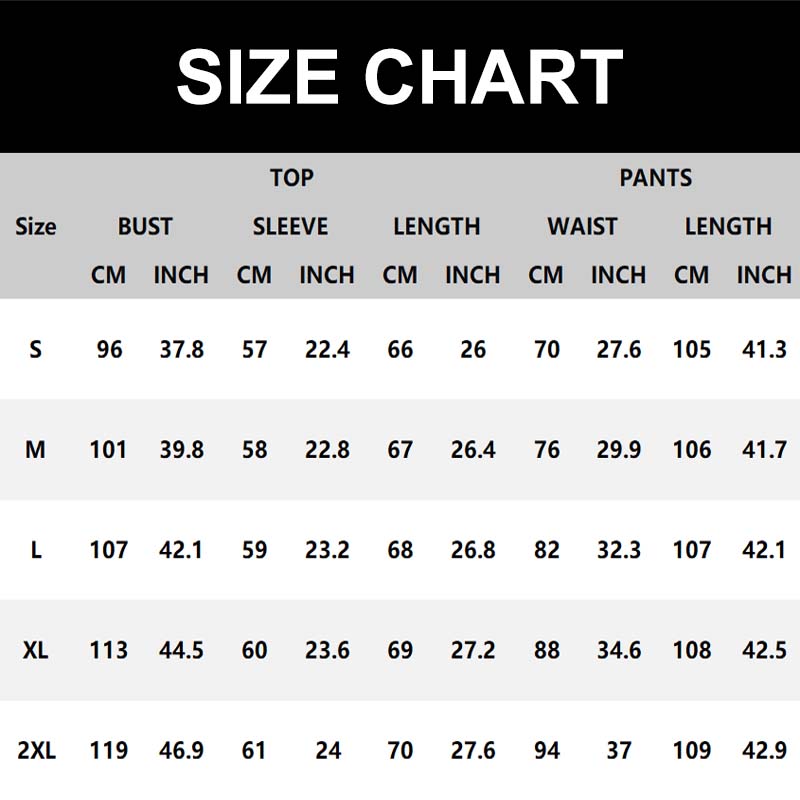Click sleeve value 59 in row L
The width and height of the screenshot is (800, 800).
coord(254,550)
